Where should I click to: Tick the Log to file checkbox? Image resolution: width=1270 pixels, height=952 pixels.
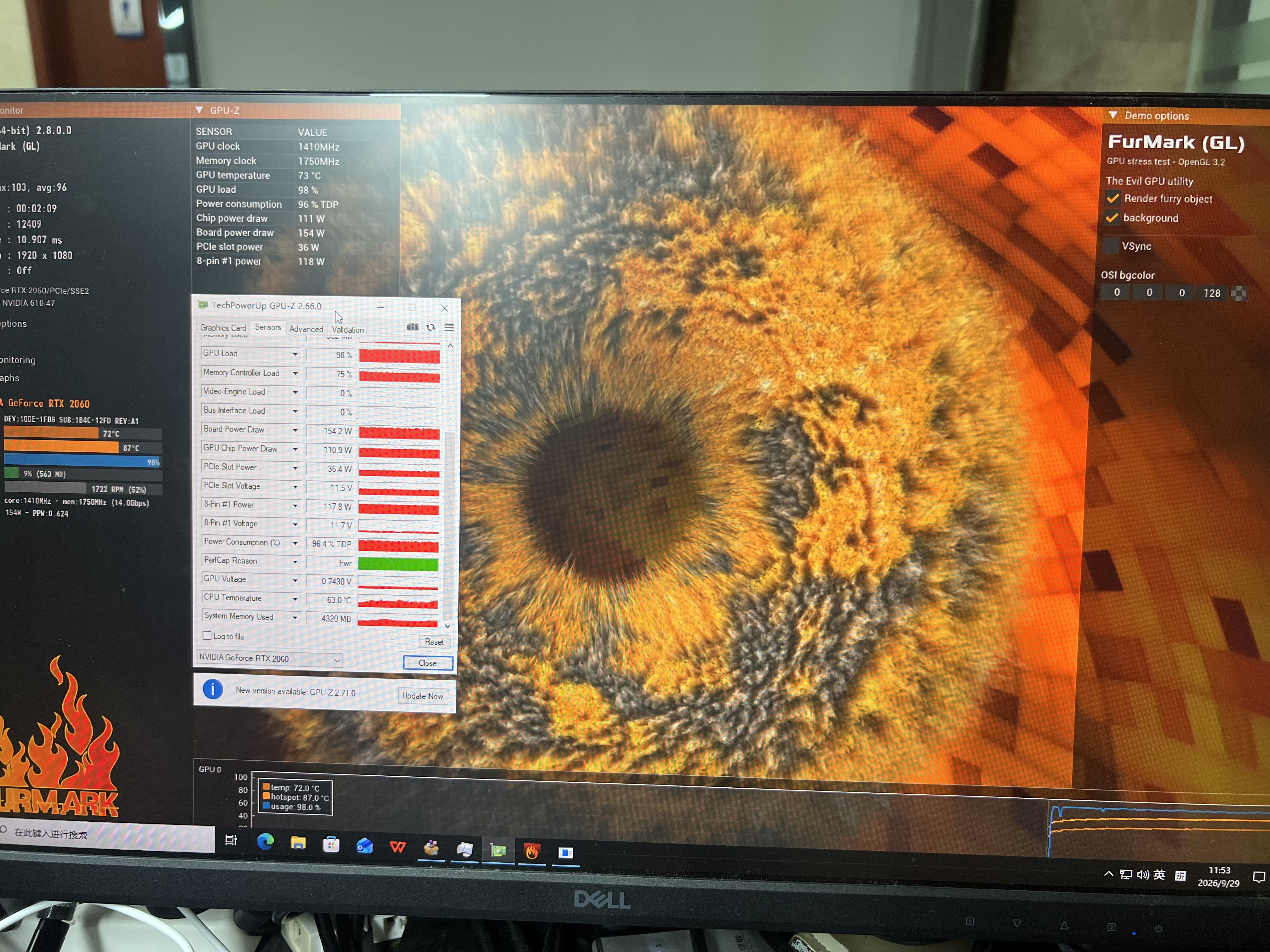[207, 635]
